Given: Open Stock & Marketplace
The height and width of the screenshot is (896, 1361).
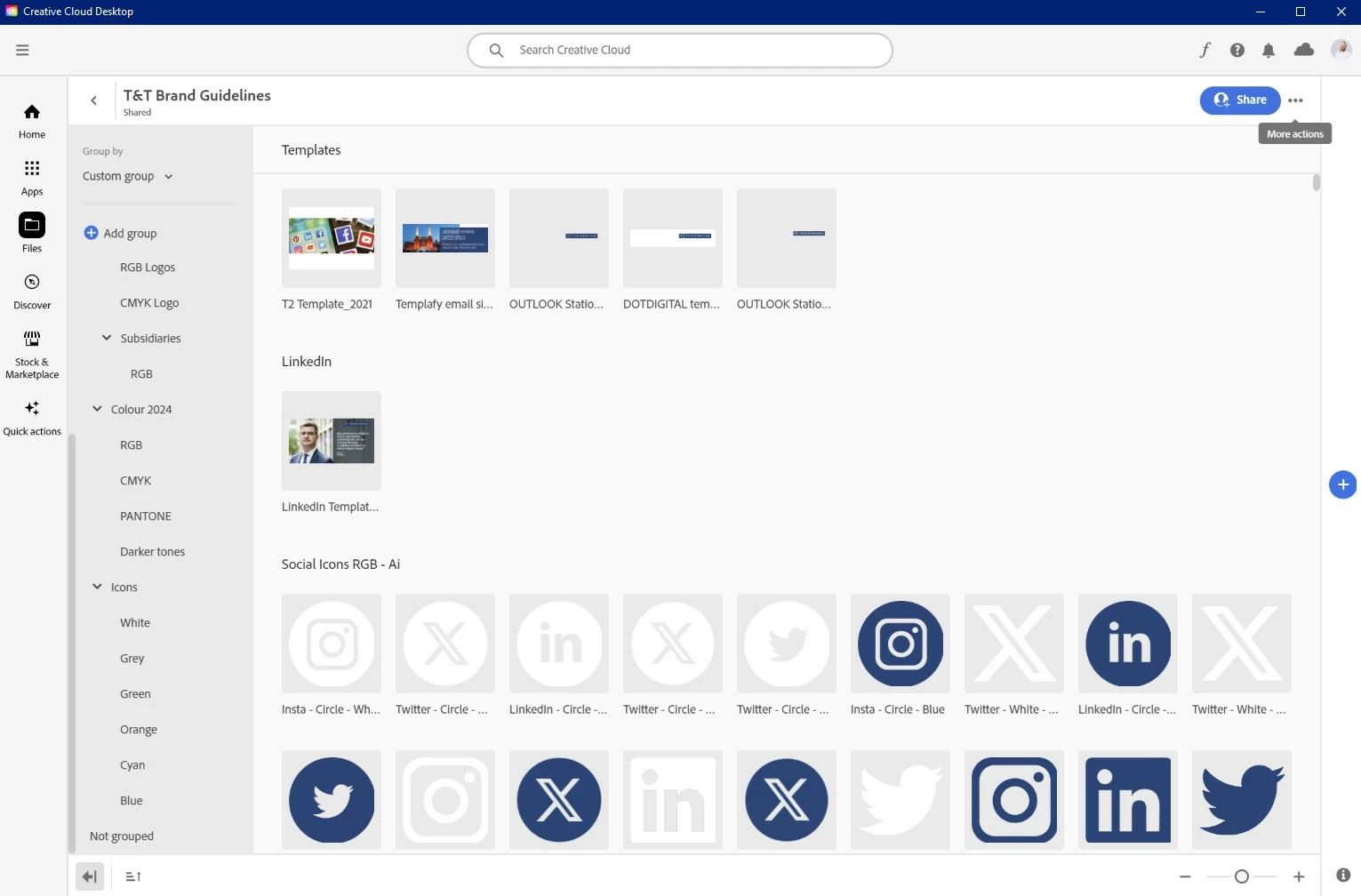Looking at the screenshot, I should click(32, 355).
